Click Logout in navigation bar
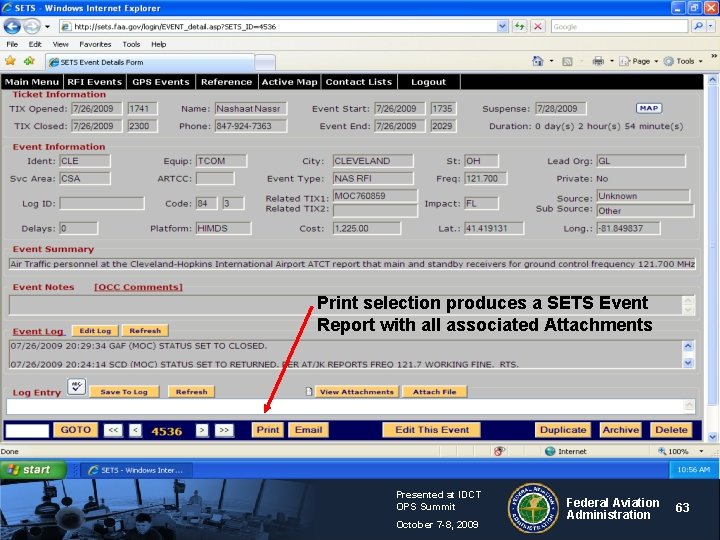 click(x=428, y=82)
